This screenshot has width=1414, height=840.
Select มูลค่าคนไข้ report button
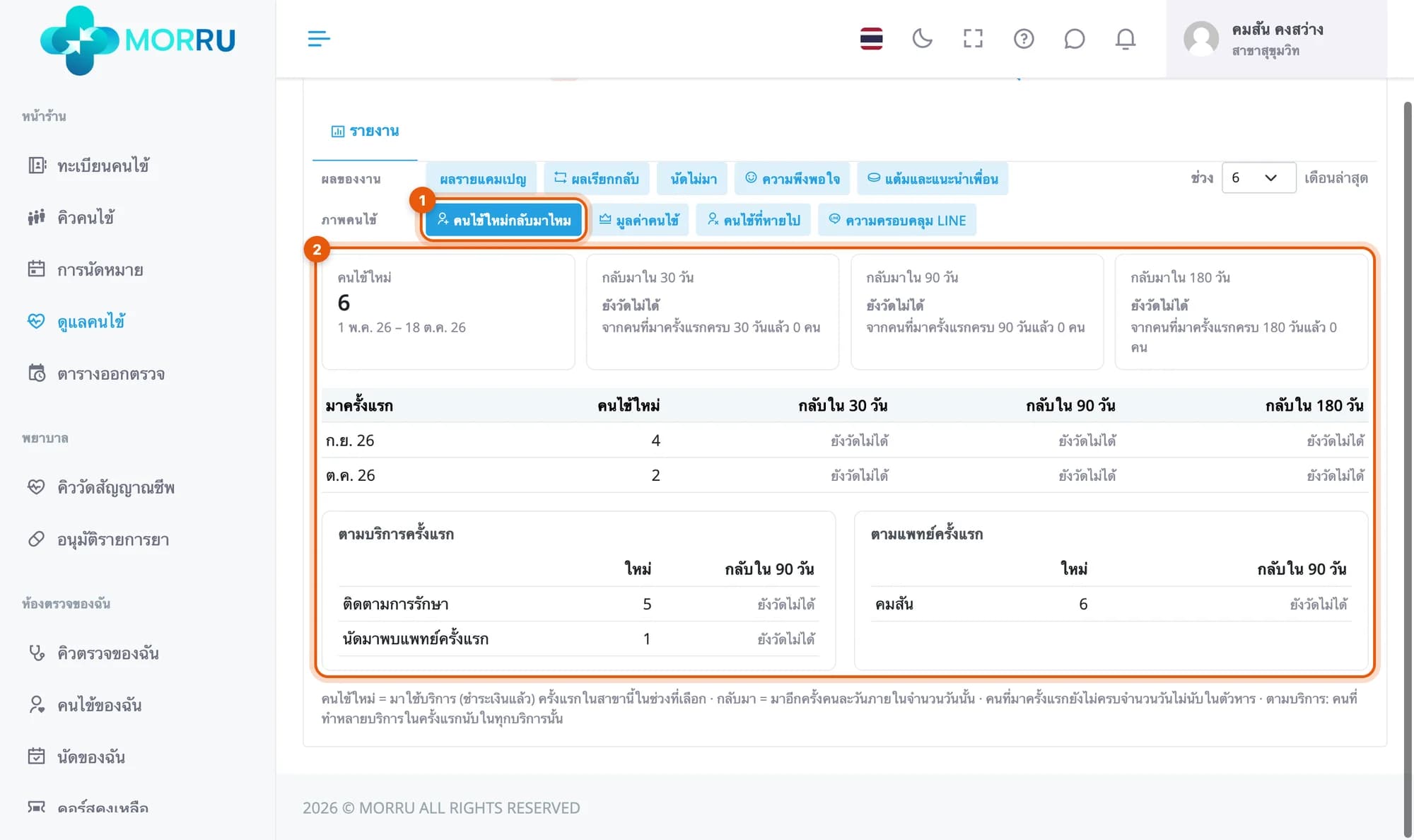tap(639, 221)
